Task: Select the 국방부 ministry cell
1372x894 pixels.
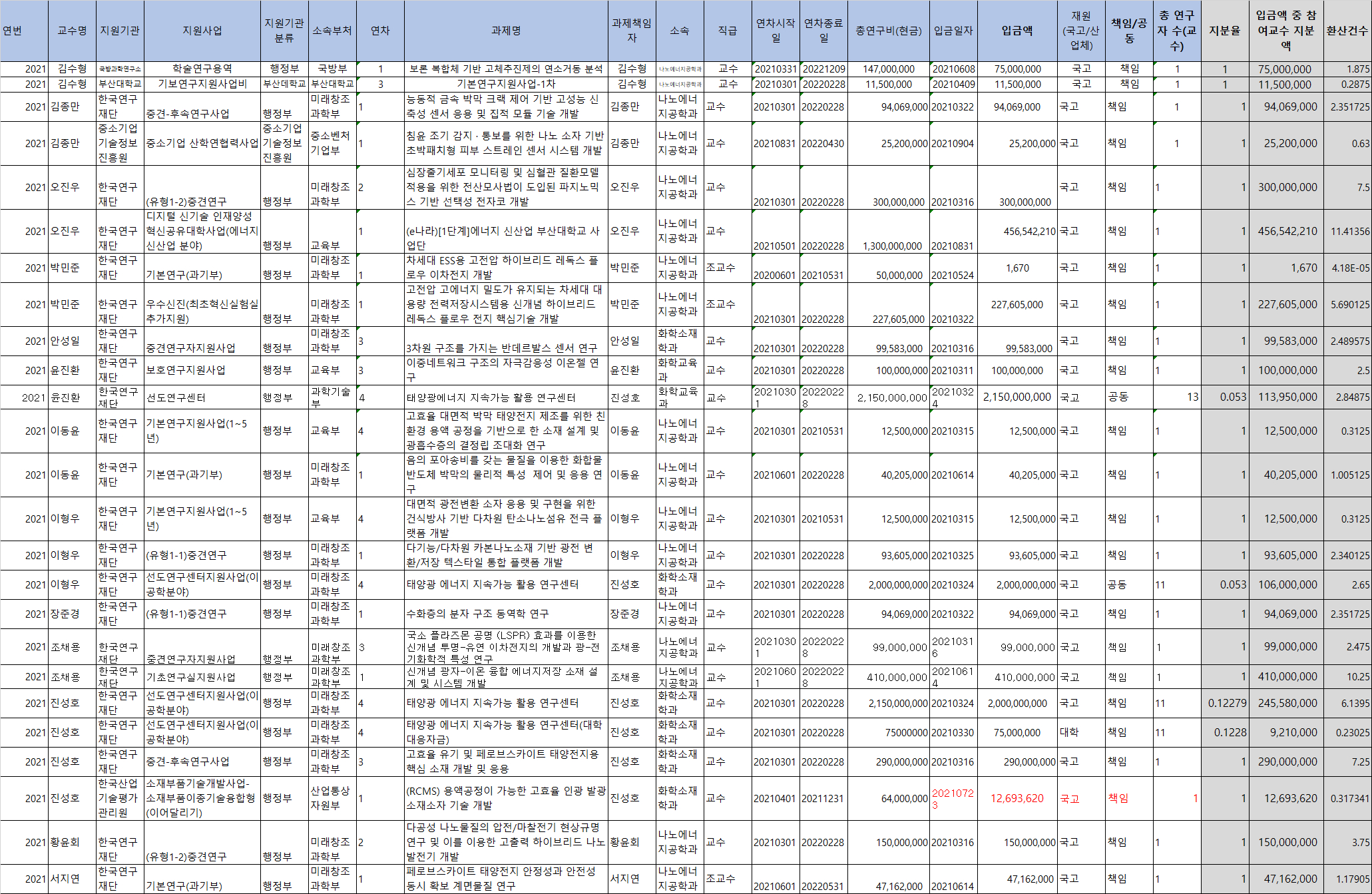Action: point(332,69)
